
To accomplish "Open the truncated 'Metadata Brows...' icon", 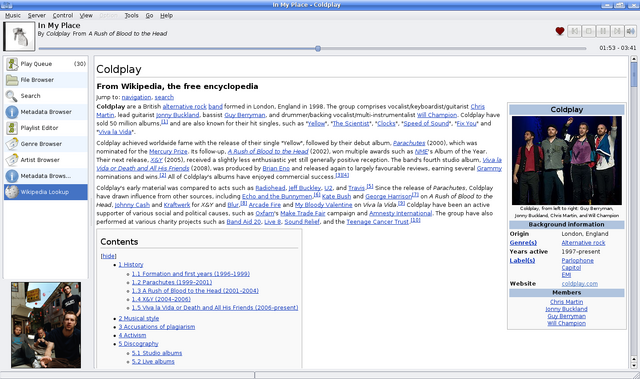I will 12,176.
